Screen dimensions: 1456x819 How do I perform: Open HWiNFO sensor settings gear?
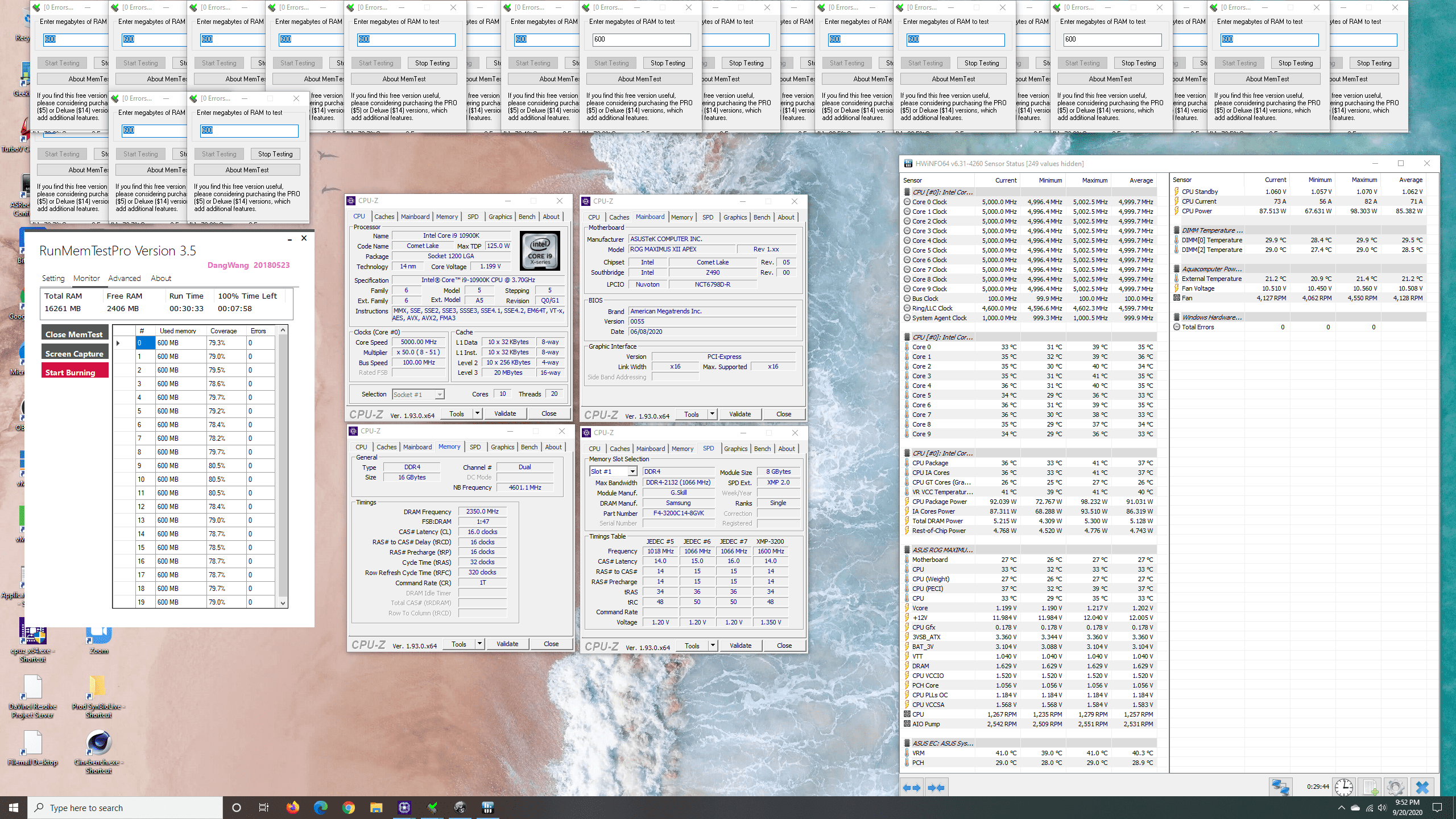tap(1395, 787)
